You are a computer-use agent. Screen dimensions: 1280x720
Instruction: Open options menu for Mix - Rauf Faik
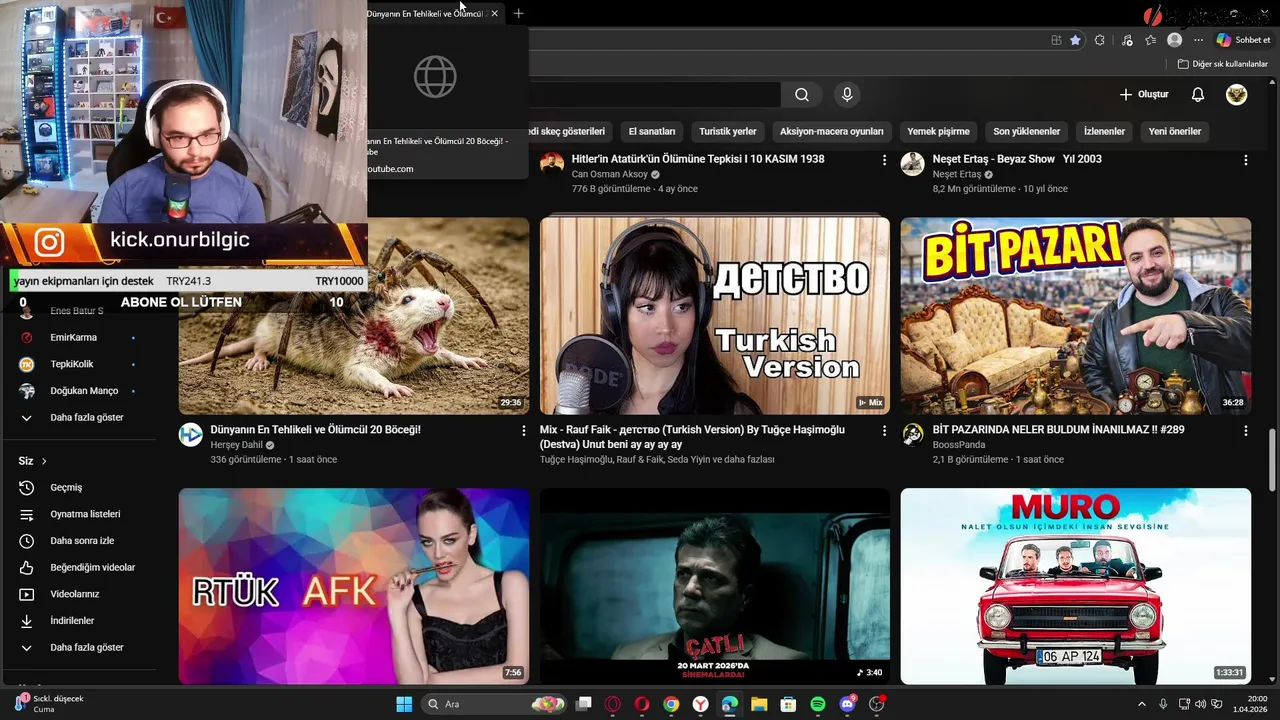884,431
